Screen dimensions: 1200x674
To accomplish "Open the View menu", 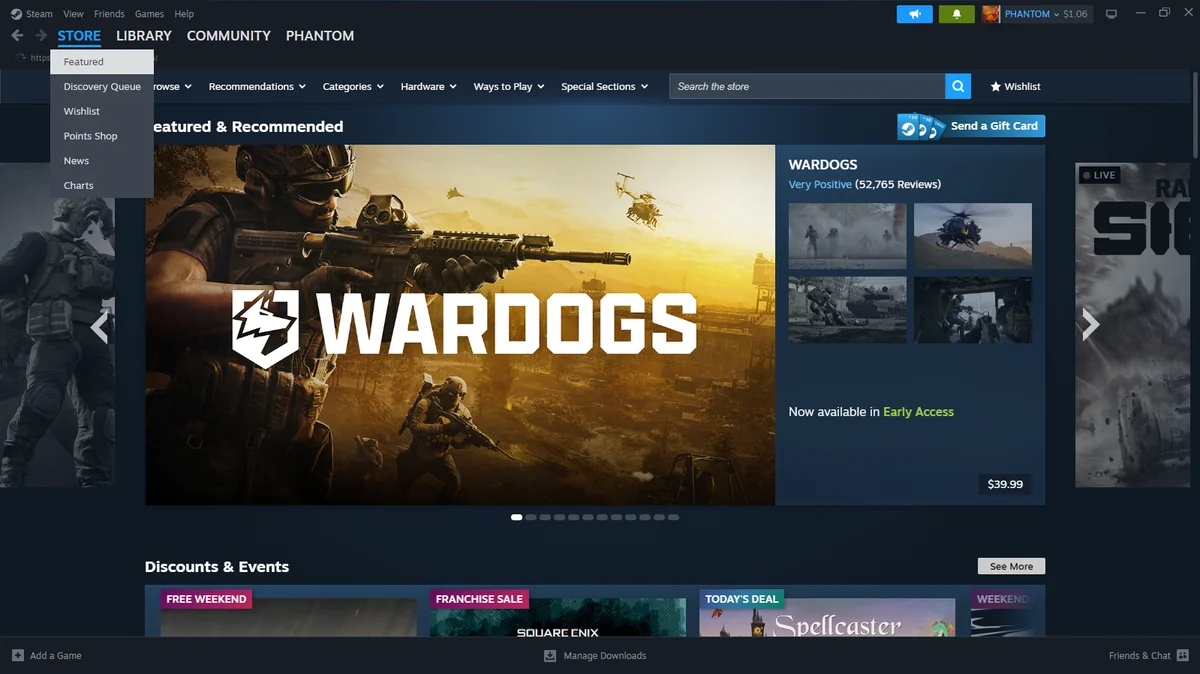I will tap(73, 14).
